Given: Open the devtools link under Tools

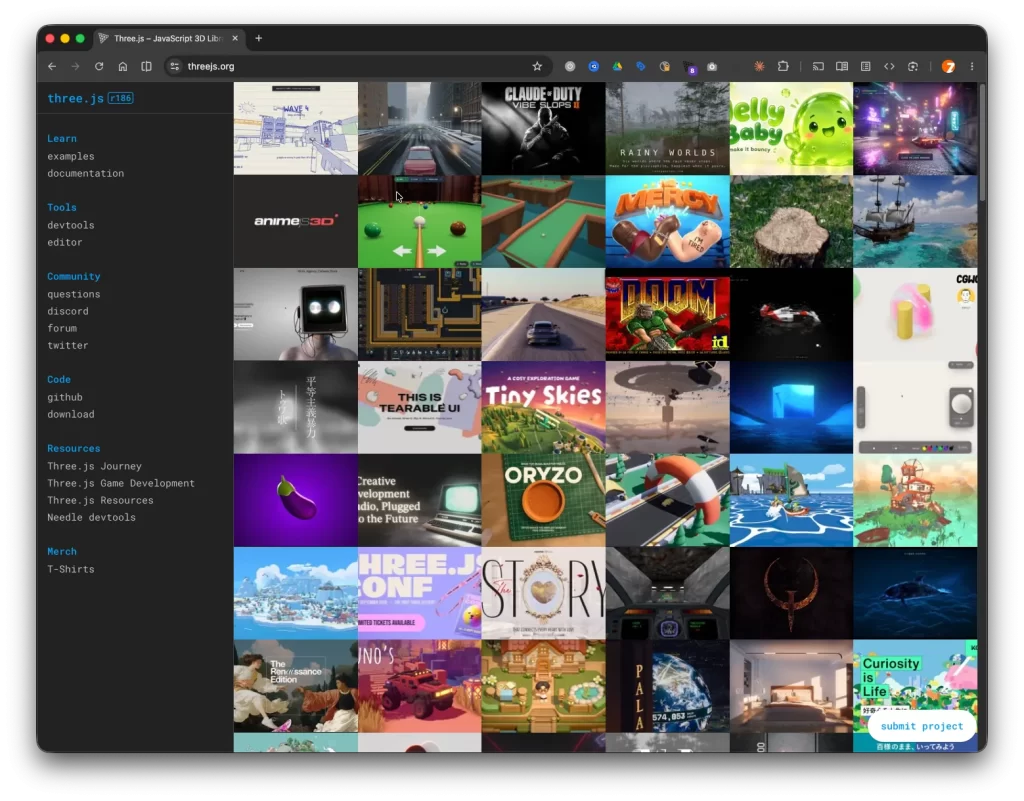Looking at the screenshot, I should pos(71,225).
